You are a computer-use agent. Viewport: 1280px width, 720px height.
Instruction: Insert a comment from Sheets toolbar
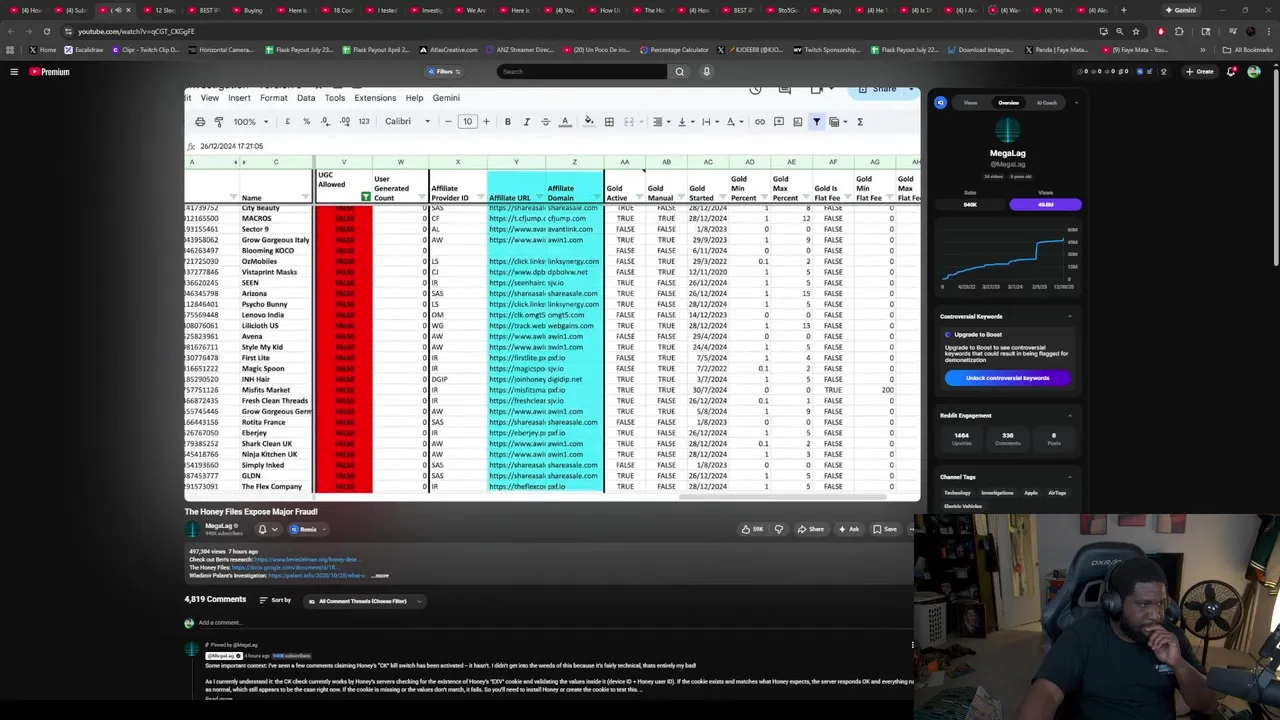click(779, 122)
